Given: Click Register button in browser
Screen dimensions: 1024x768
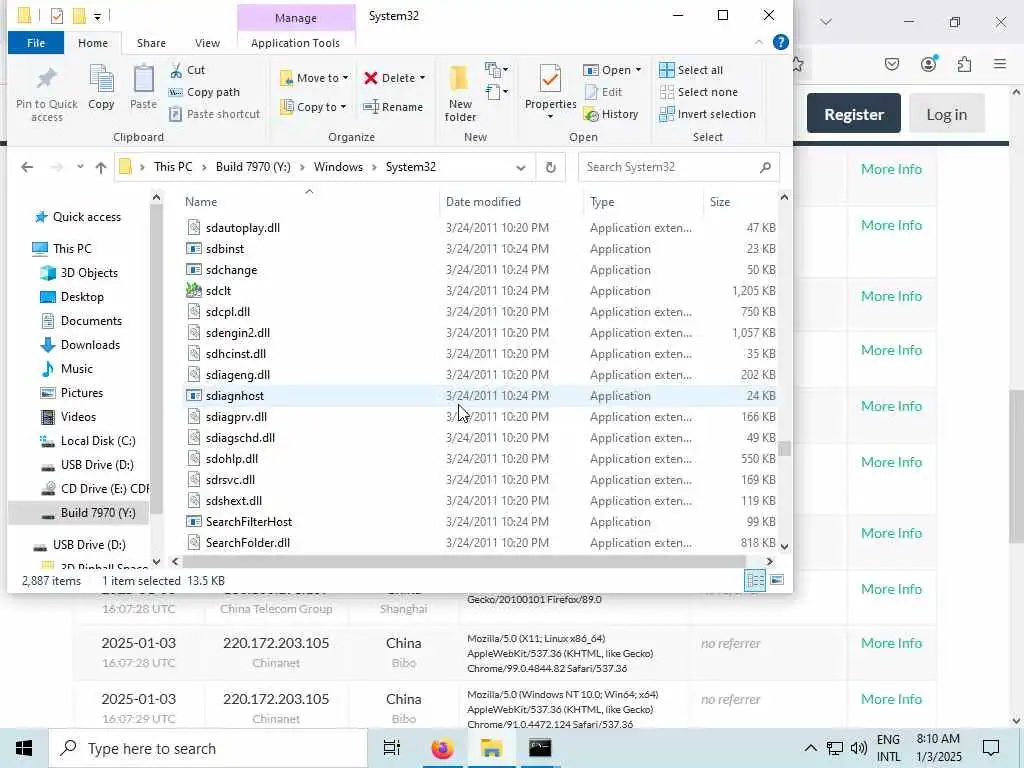Looking at the screenshot, I should 854,114.
